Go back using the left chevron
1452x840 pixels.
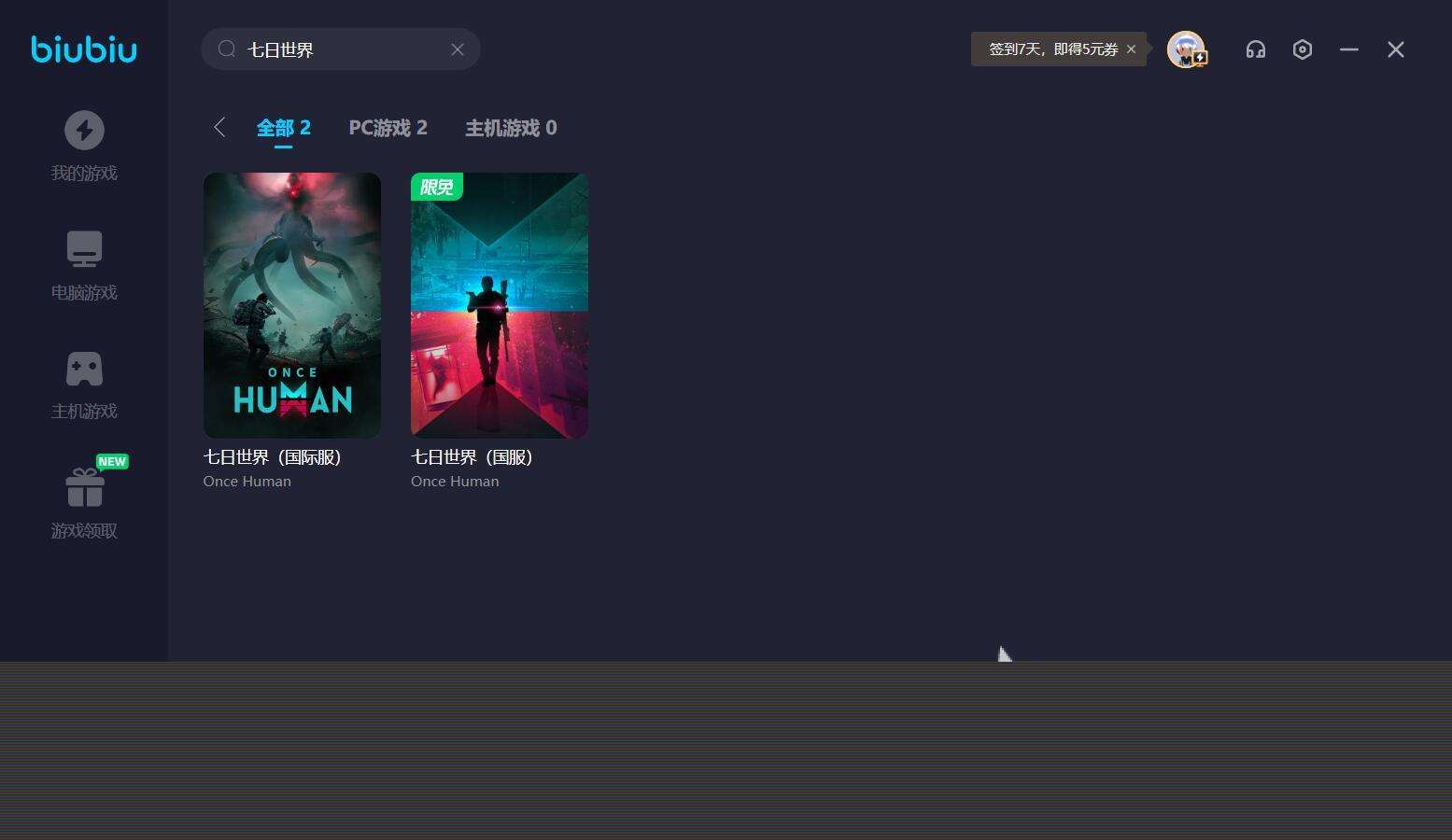219,128
